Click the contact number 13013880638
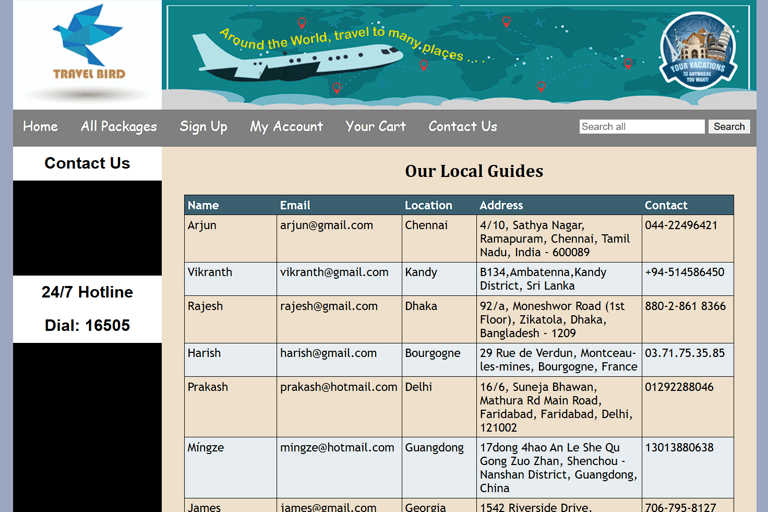The image size is (768, 512). pos(679,448)
